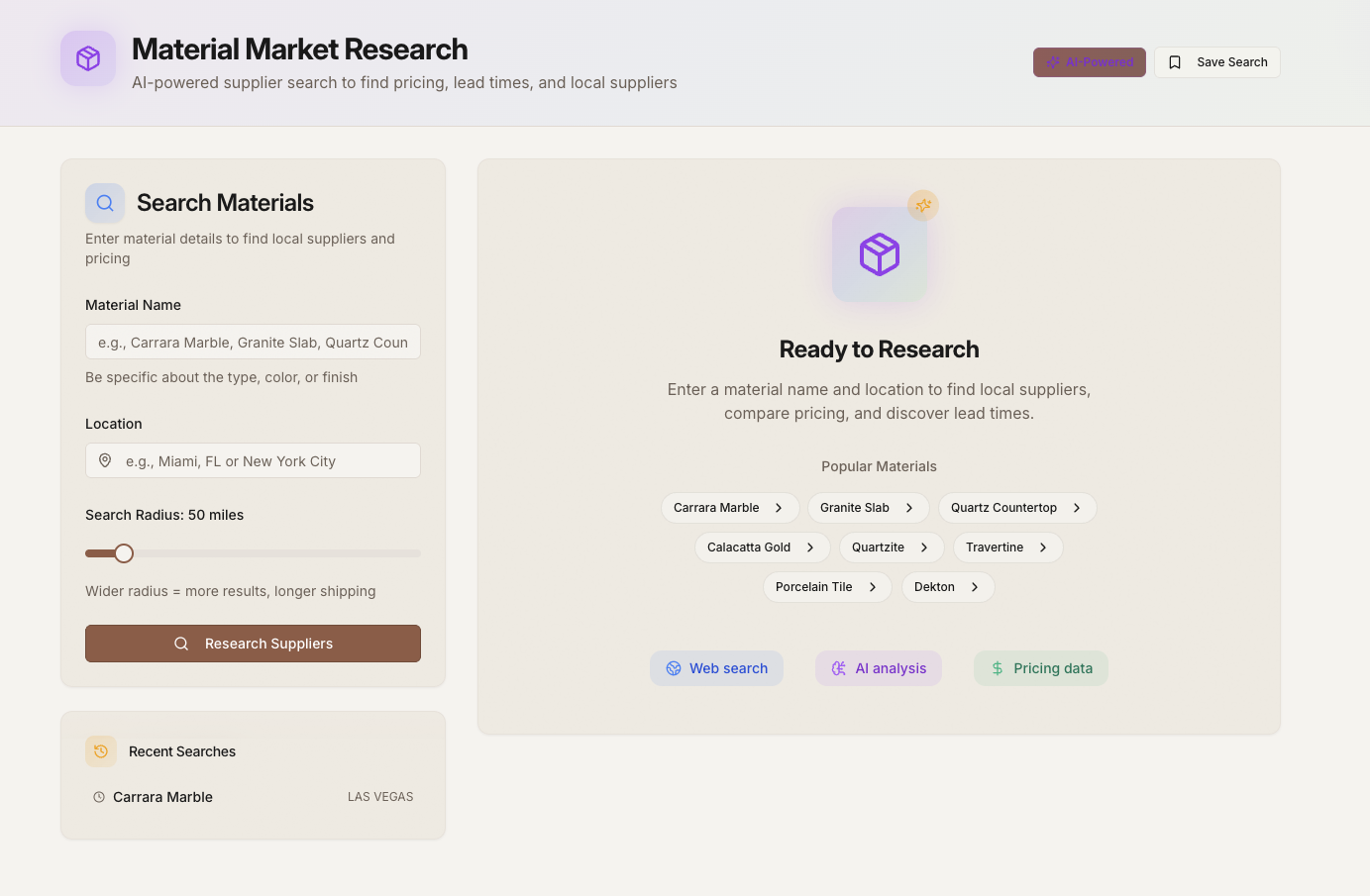Choose the Travertine popular material
Viewport: 1370px width, 896px height.
tap(1008, 548)
